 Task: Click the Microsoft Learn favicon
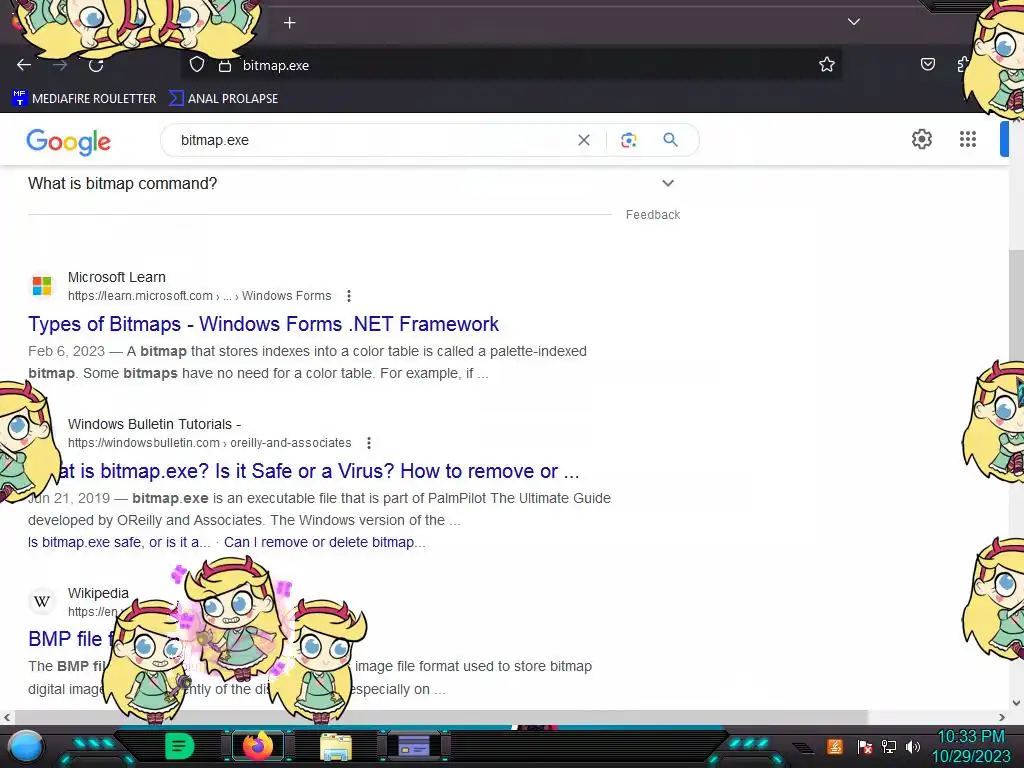[x=42, y=285]
